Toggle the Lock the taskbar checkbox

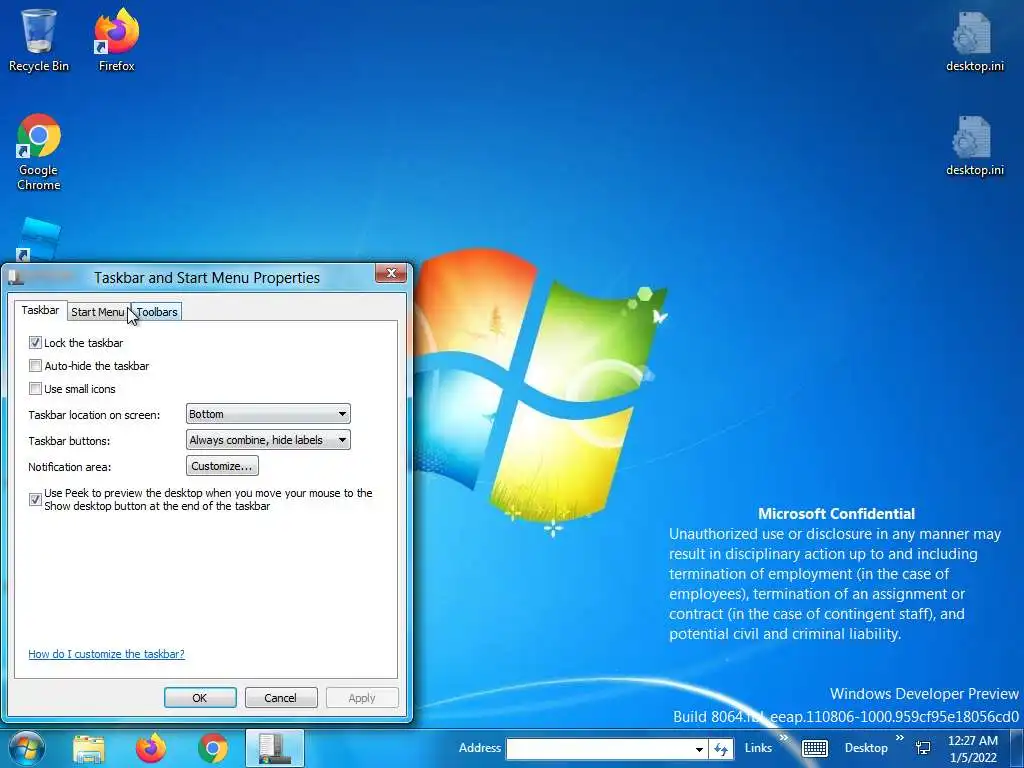[35, 342]
